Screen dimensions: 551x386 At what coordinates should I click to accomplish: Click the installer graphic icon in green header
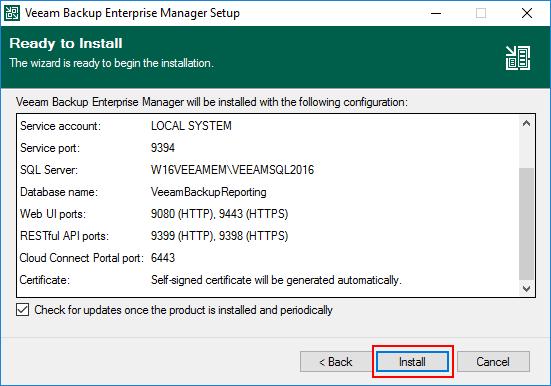point(518,58)
